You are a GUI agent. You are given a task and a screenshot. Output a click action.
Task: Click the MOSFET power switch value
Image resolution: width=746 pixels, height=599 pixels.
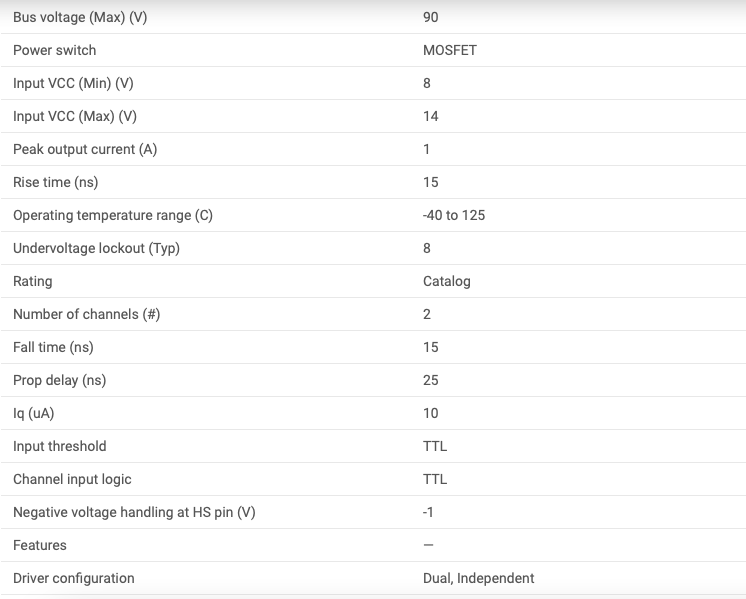(x=450, y=50)
